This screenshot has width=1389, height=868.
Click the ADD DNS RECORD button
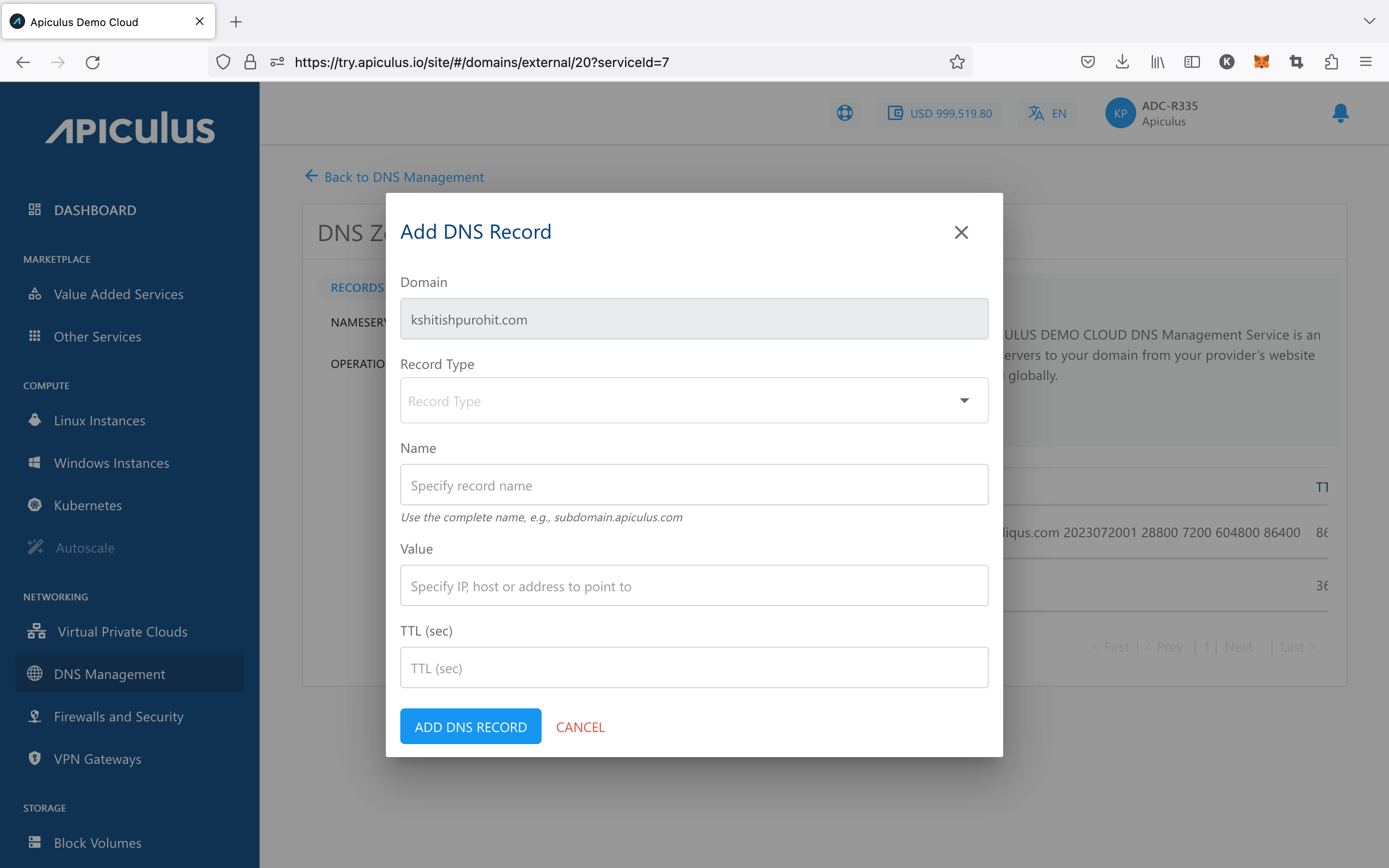pyautogui.click(x=470, y=726)
